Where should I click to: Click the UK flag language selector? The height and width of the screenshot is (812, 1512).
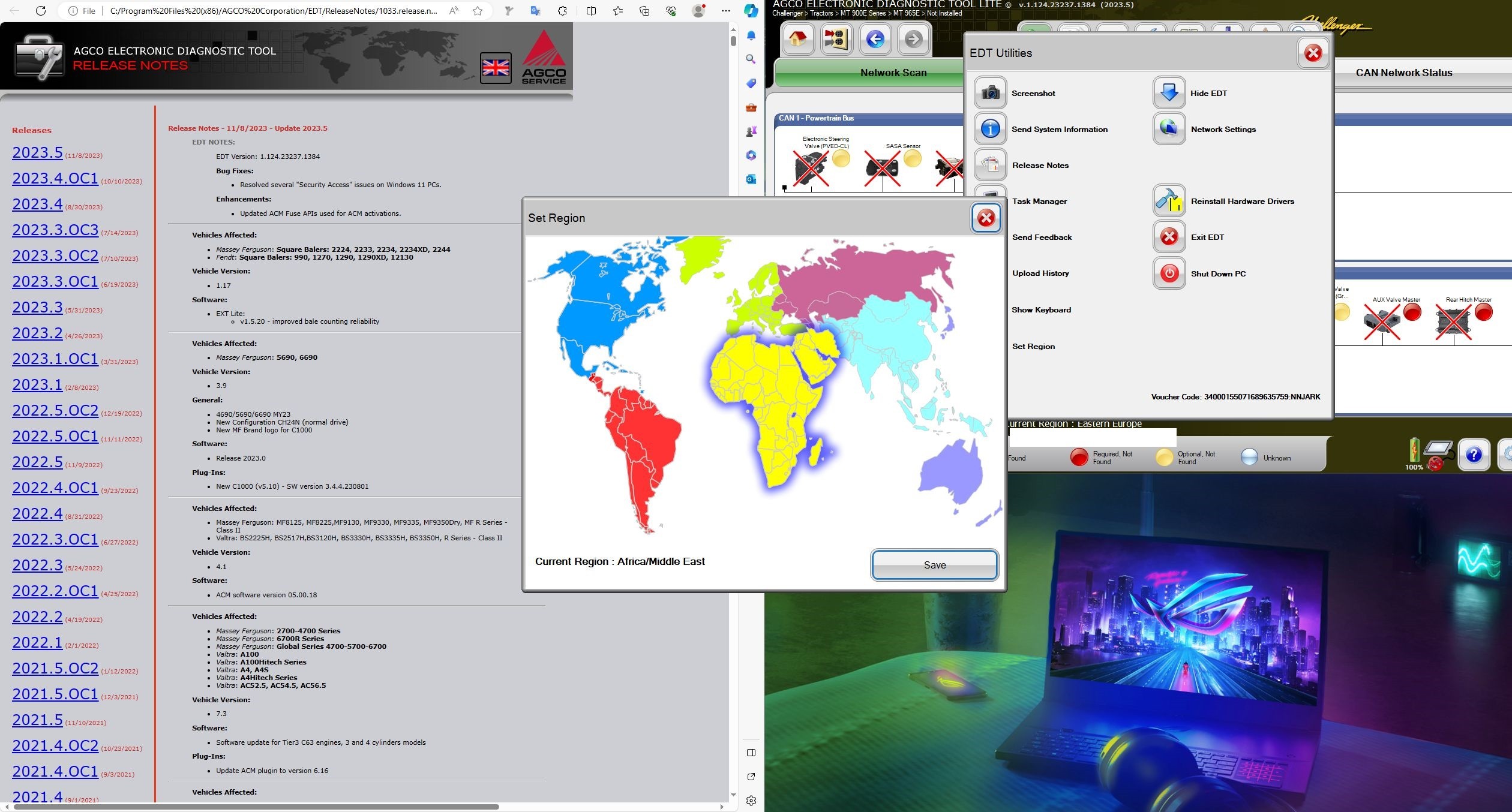496,68
